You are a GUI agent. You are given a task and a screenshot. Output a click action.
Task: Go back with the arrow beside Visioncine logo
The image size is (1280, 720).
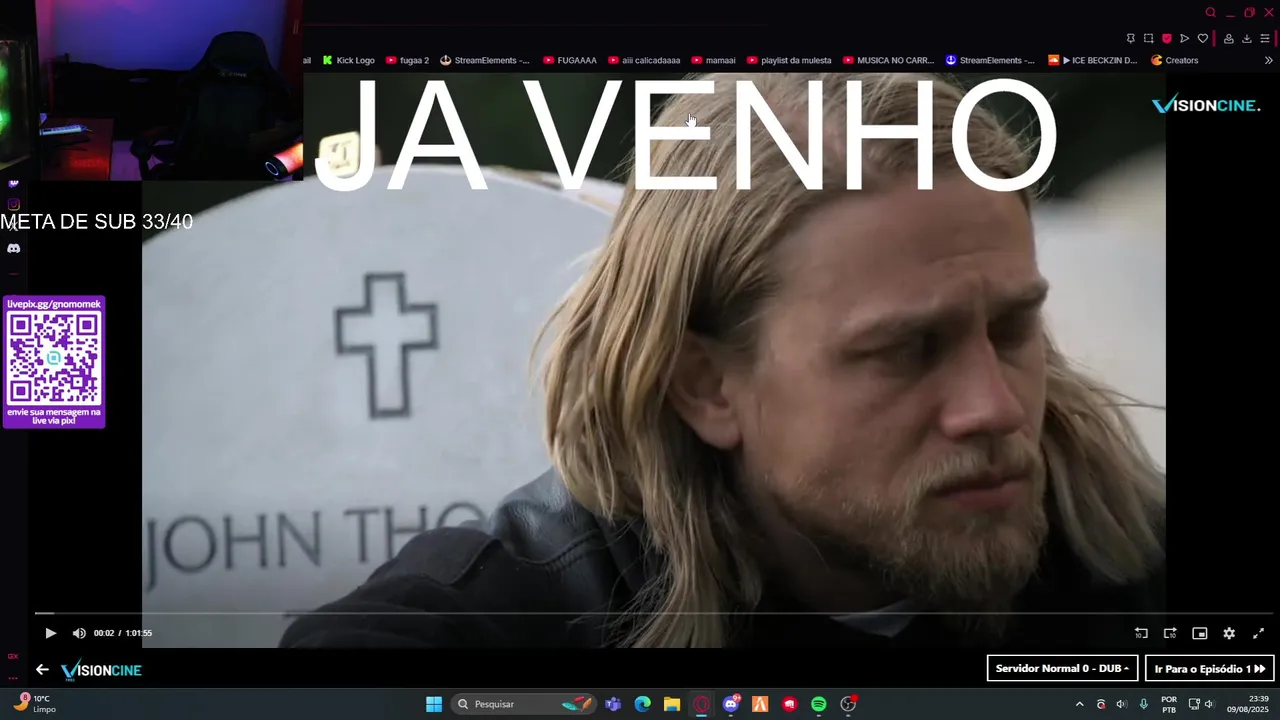[x=42, y=670]
